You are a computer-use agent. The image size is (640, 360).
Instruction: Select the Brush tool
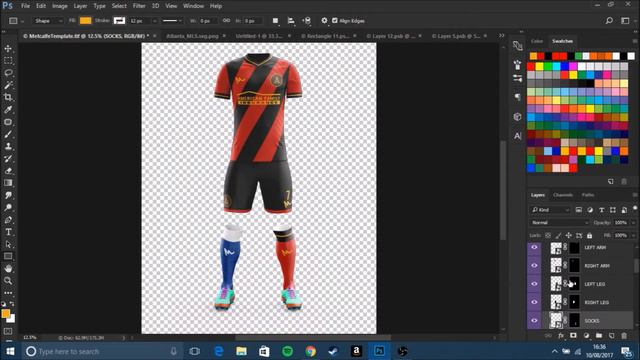tap(8, 134)
